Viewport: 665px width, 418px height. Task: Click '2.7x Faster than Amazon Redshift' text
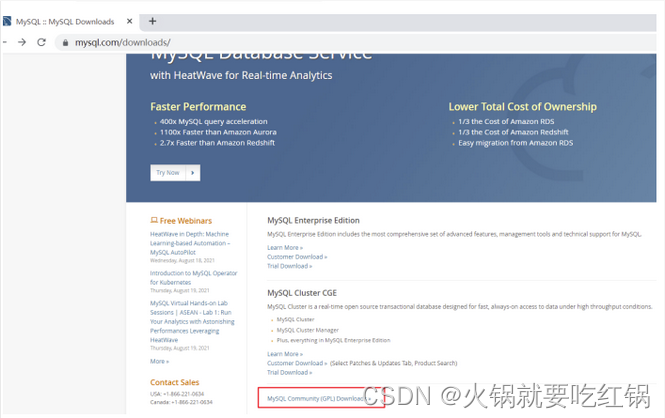pos(217,143)
